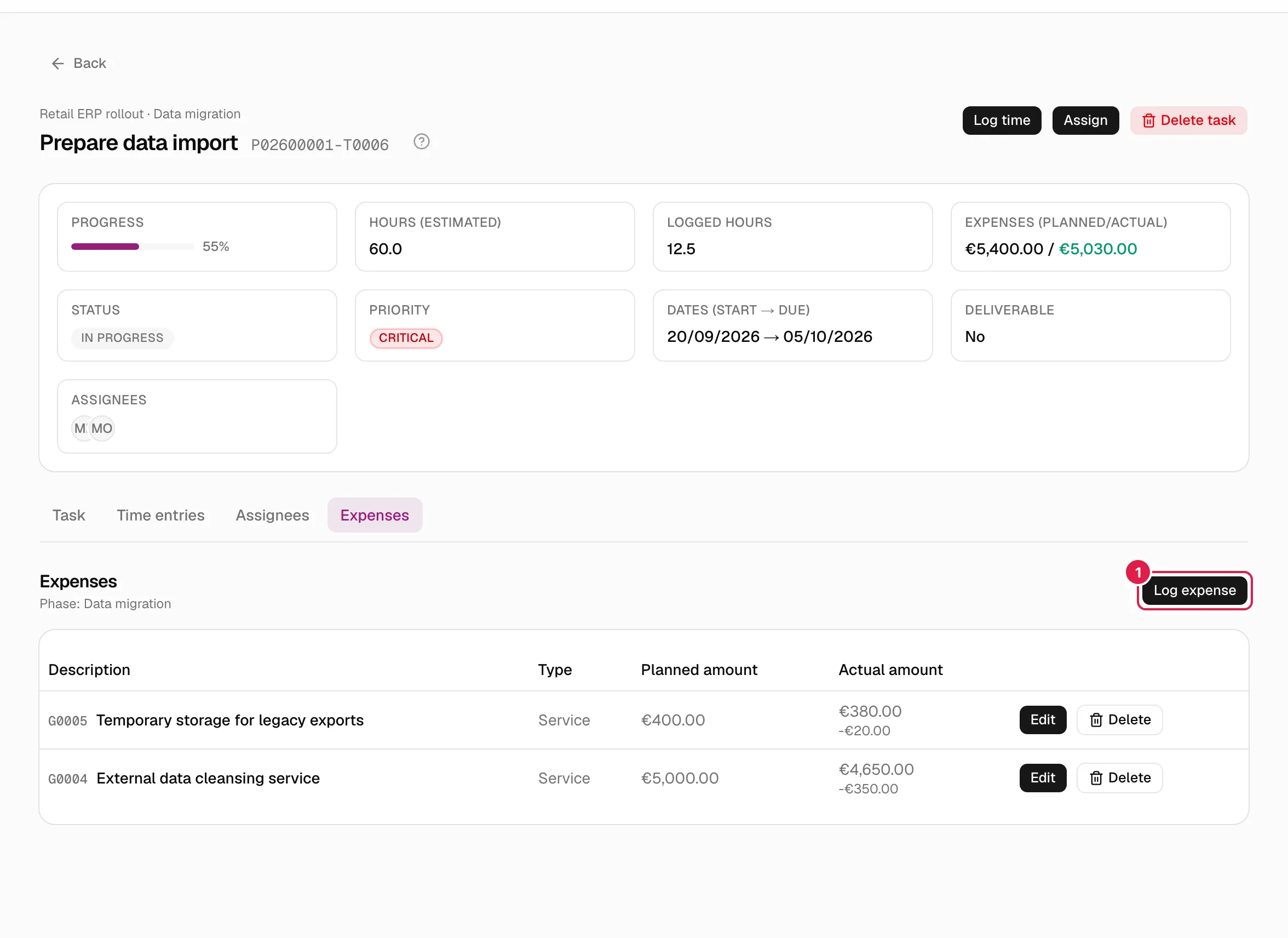The width and height of the screenshot is (1288, 938).
Task: Click the 12.5 logged hours value
Action: (x=681, y=249)
